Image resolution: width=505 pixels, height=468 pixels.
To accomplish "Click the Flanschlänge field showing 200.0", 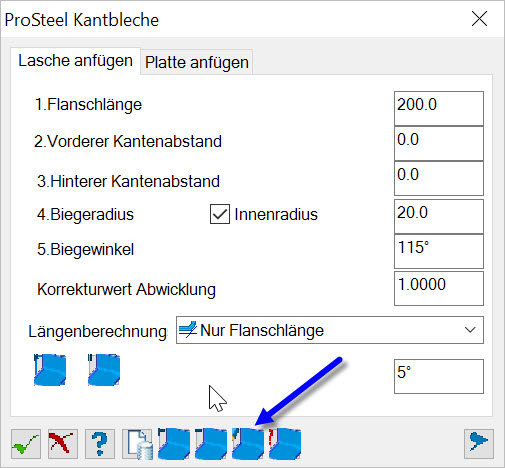I will (439, 108).
